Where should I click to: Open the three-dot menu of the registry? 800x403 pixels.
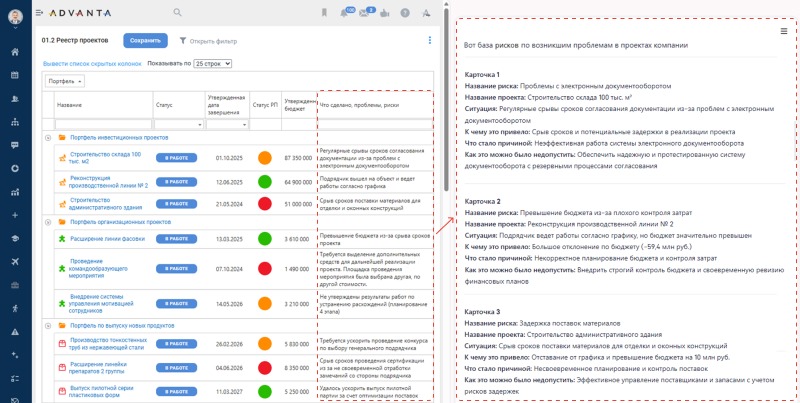(x=430, y=40)
